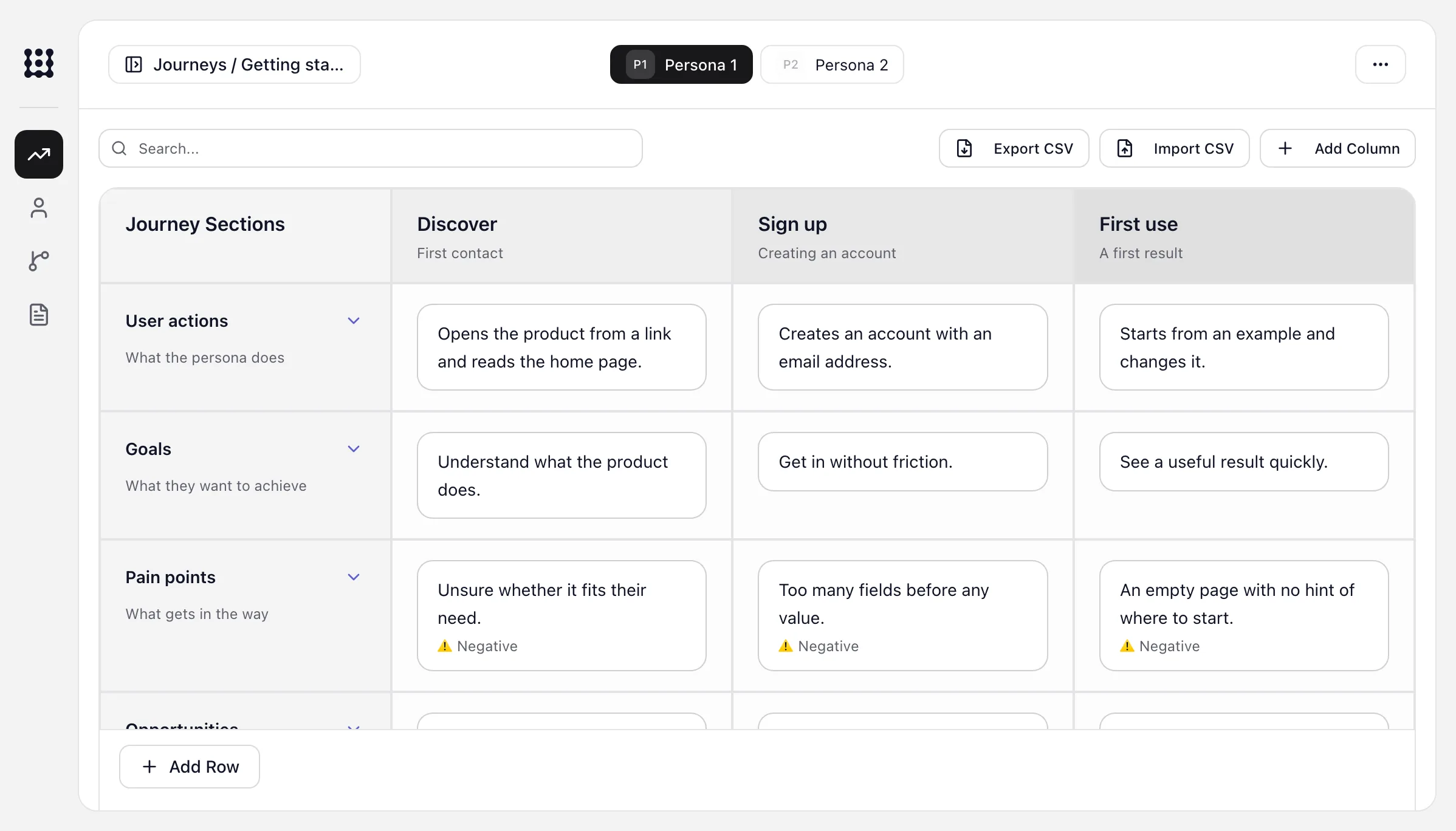Open card "Opens the product from a link"
This screenshot has width=1456, height=831.
[561, 347]
